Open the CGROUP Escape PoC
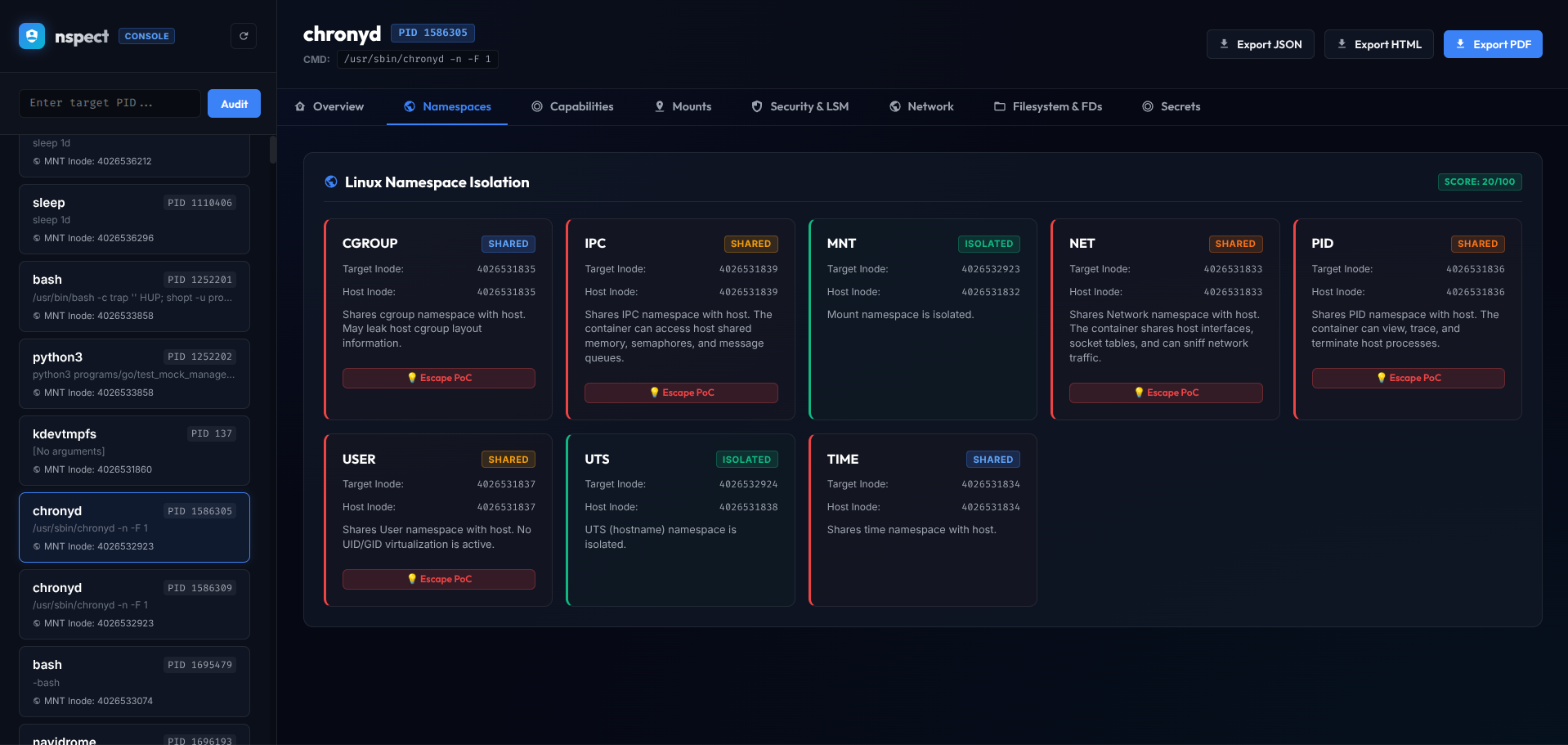 pyautogui.click(x=439, y=378)
